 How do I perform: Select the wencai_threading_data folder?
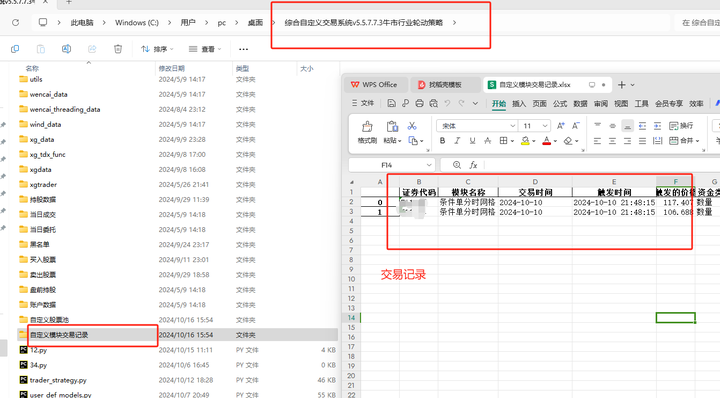65,109
